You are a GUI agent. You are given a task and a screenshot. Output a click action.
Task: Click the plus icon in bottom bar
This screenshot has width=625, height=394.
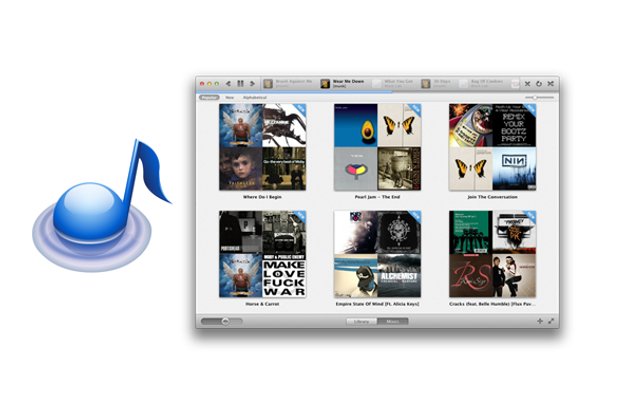tap(540, 321)
